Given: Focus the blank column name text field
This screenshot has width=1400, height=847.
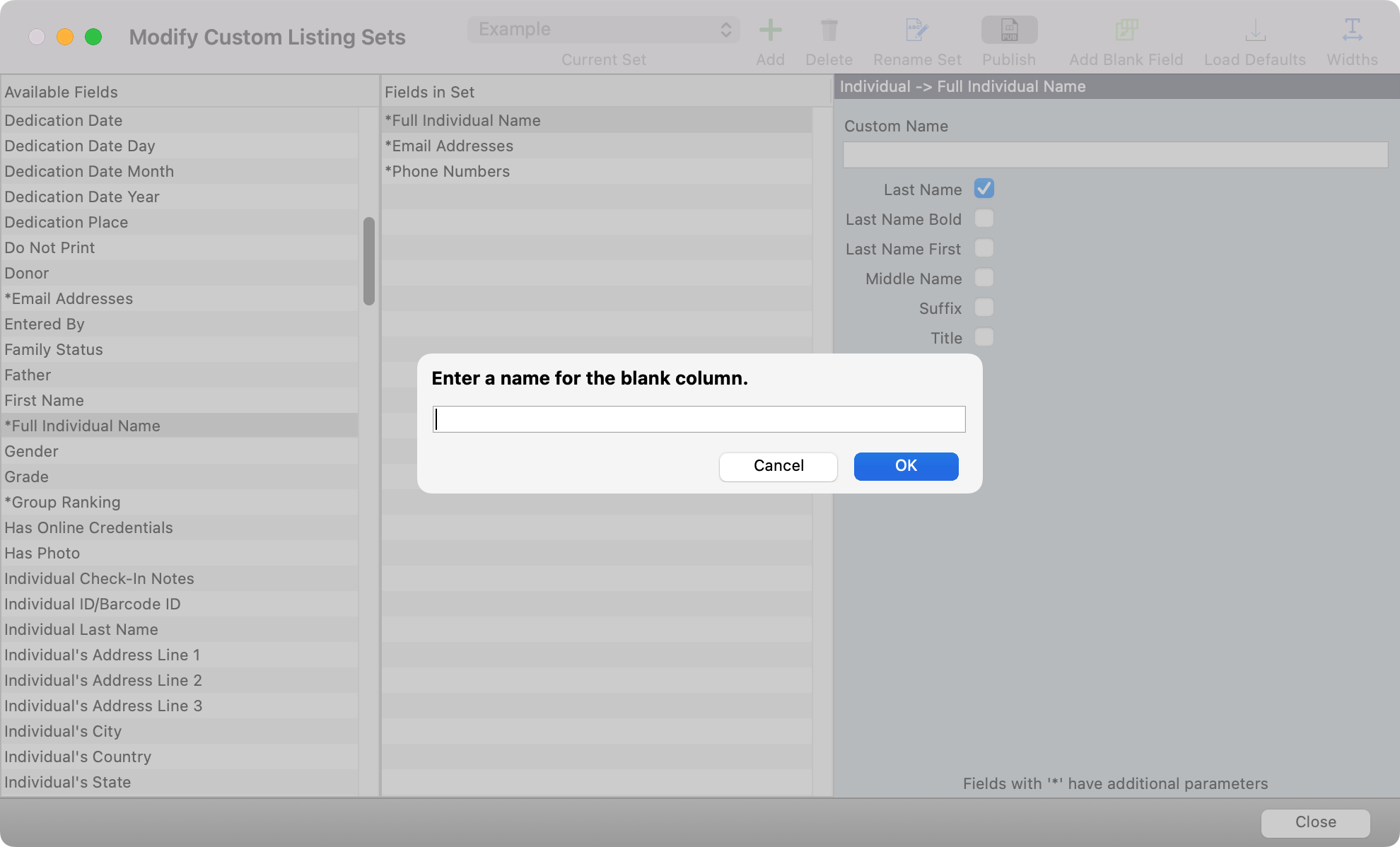Looking at the screenshot, I should (699, 419).
